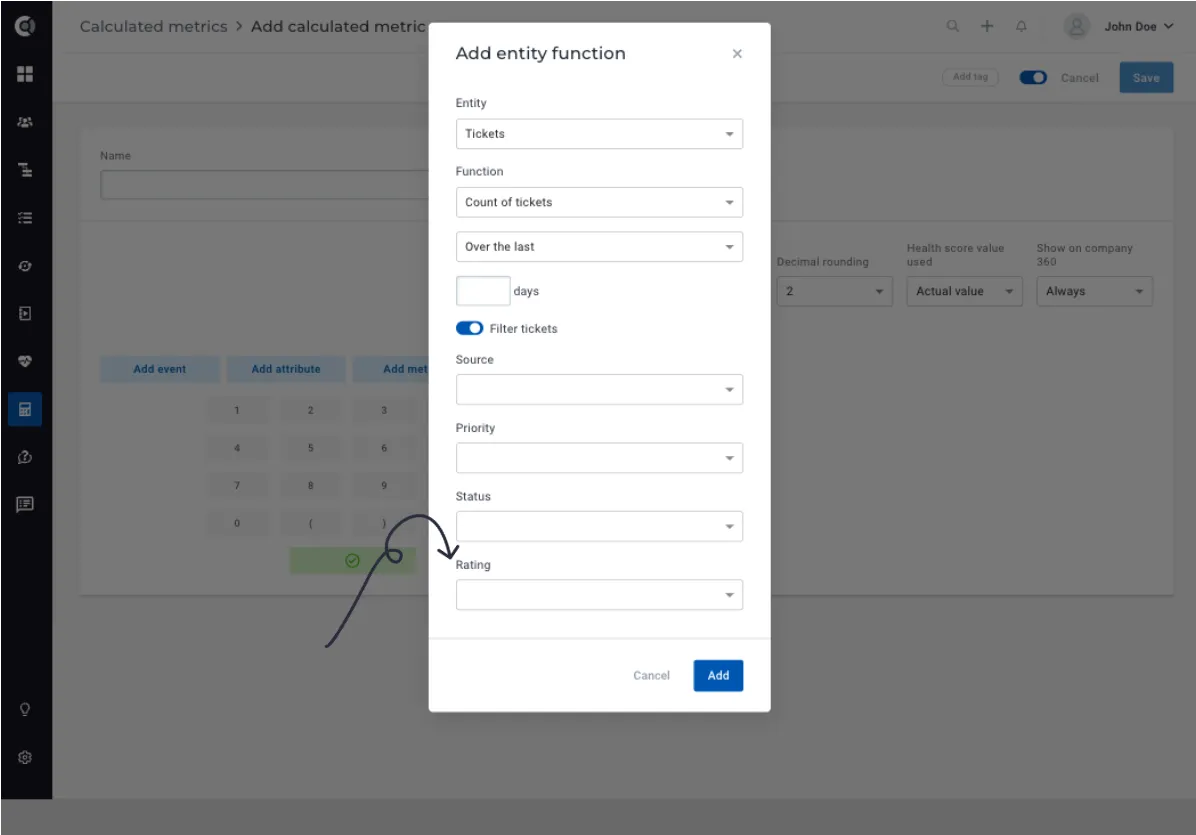Click the Add attribute button
This screenshot has height=835, width=1196.
click(x=286, y=369)
